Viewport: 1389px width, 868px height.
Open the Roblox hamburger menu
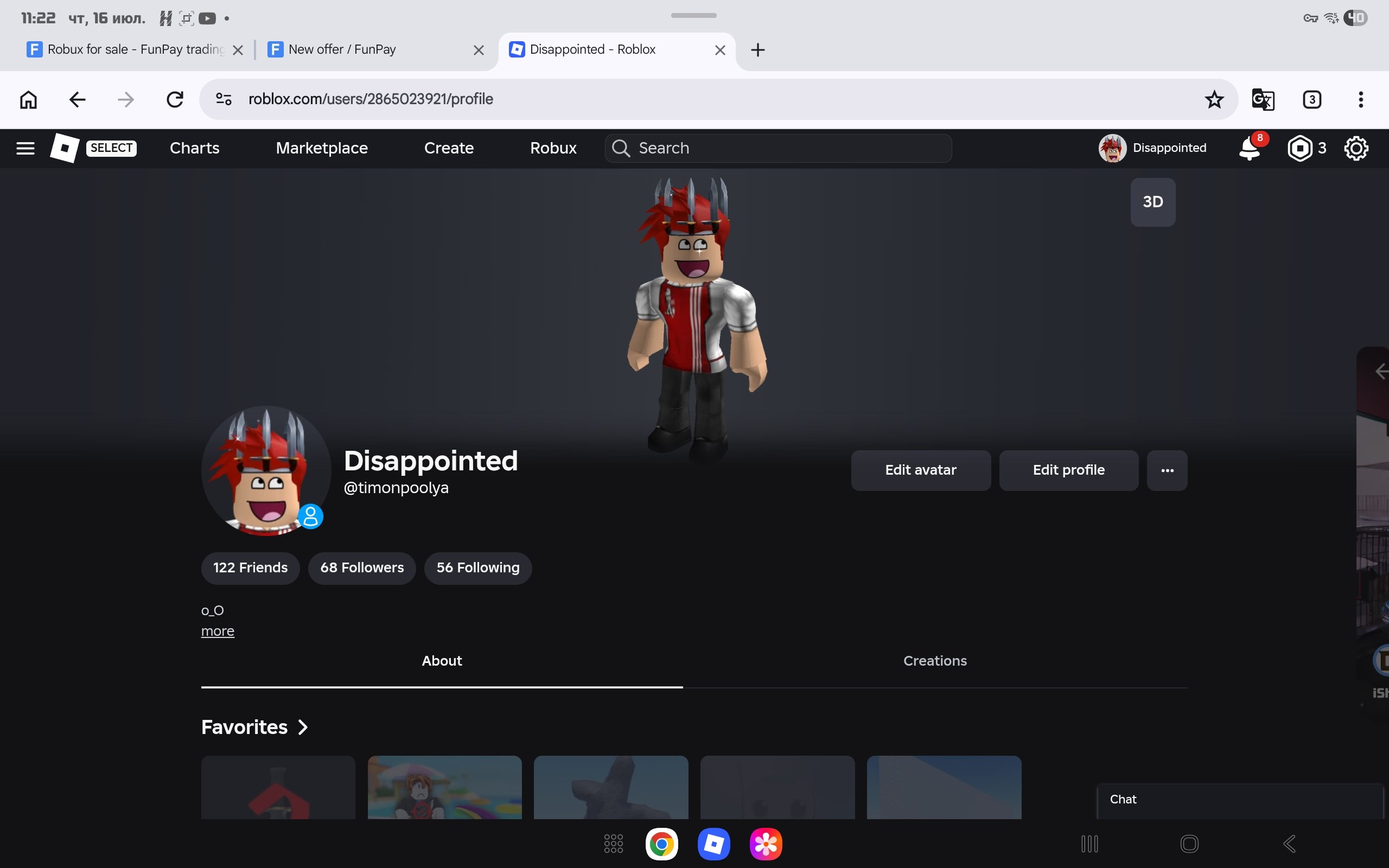coord(26,148)
